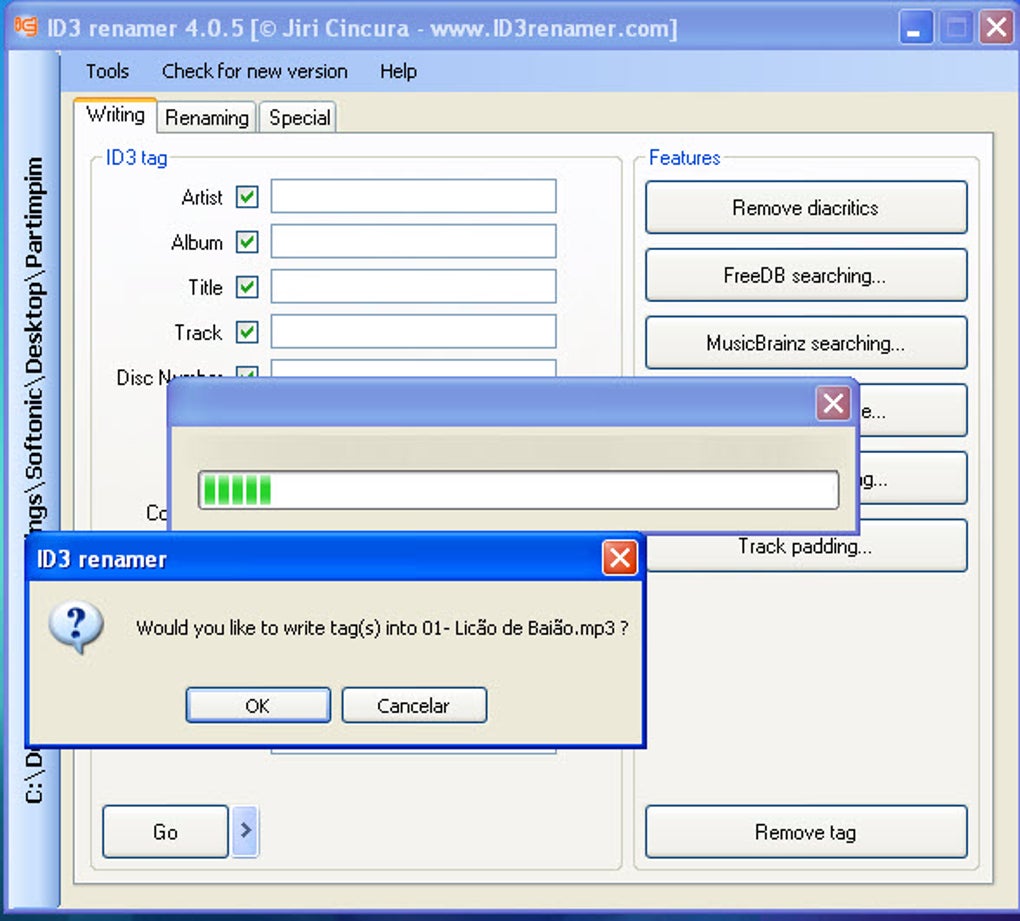Click the Album text field
This screenshot has height=921, width=1020.
coord(413,241)
